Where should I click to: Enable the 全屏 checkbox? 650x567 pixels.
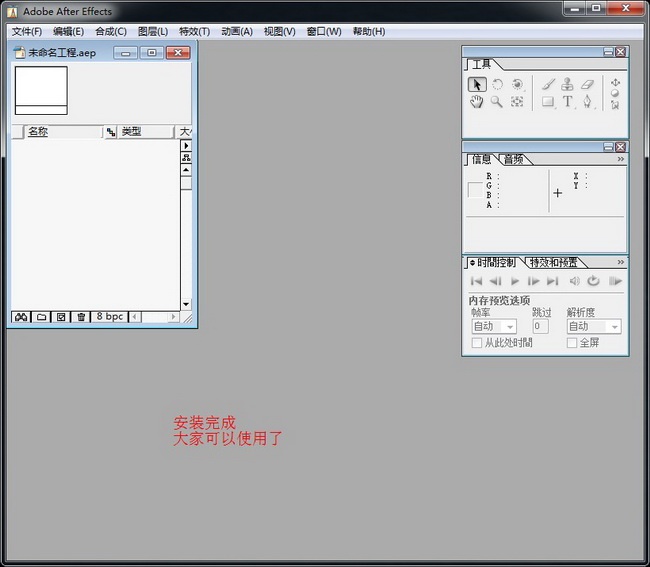click(572, 343)
